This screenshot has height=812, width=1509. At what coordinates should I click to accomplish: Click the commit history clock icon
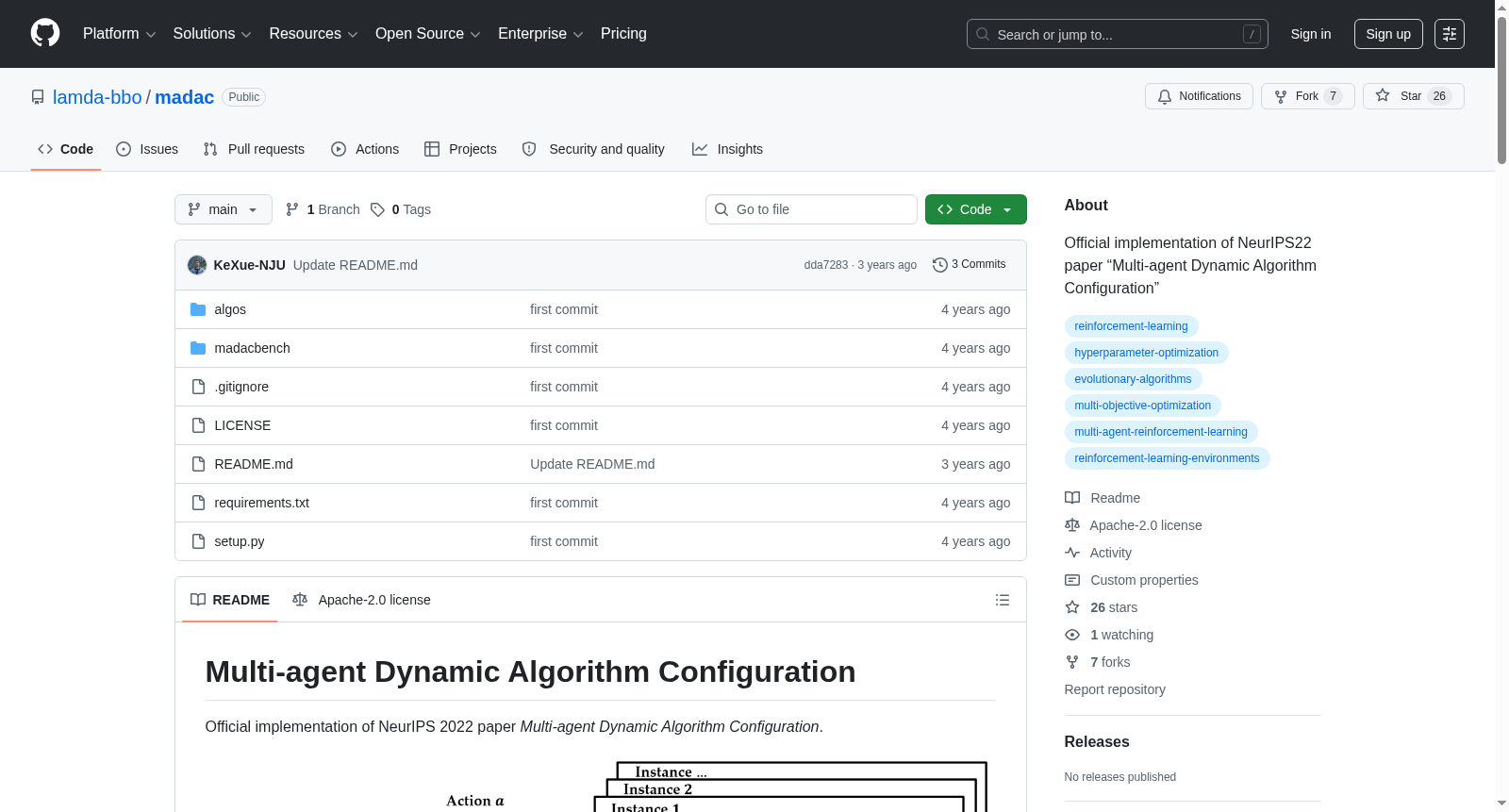click(939, 265)
